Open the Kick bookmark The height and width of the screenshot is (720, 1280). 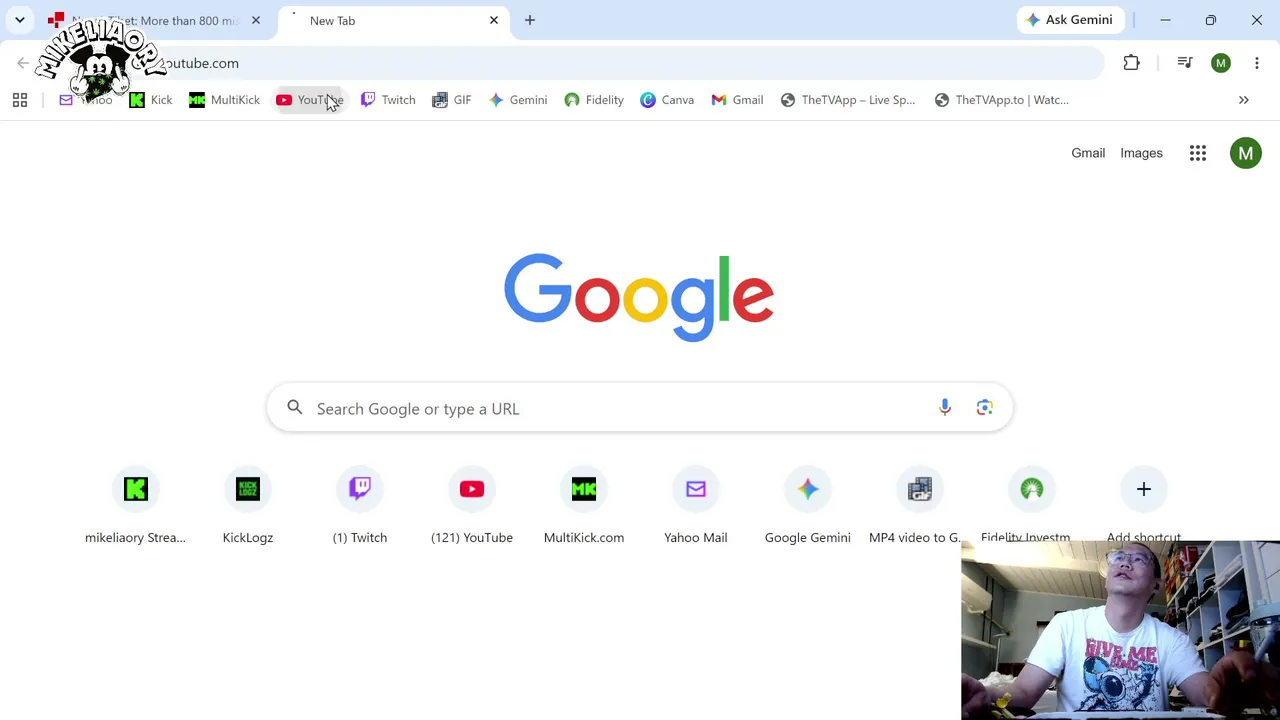(151, 100)
